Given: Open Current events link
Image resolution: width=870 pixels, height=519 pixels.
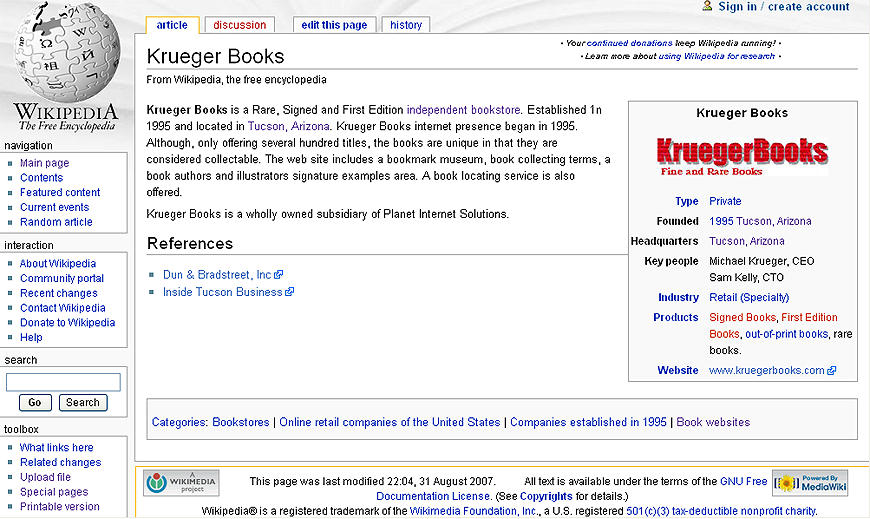Looking at the screenshot, I should coord(54,207).
